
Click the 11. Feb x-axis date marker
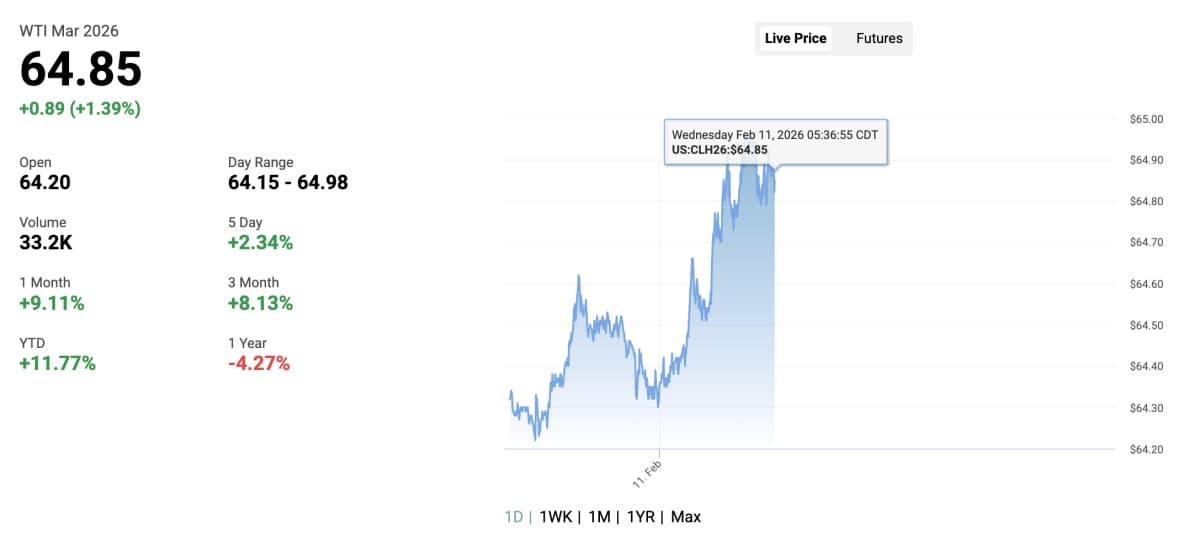(x=648, y=473)
